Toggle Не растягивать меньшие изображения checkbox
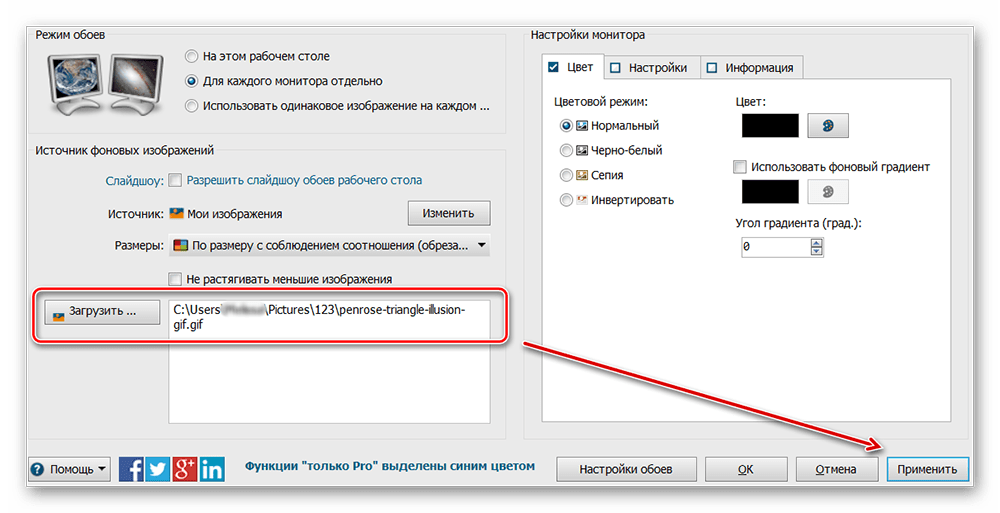 tap(175, 279)
